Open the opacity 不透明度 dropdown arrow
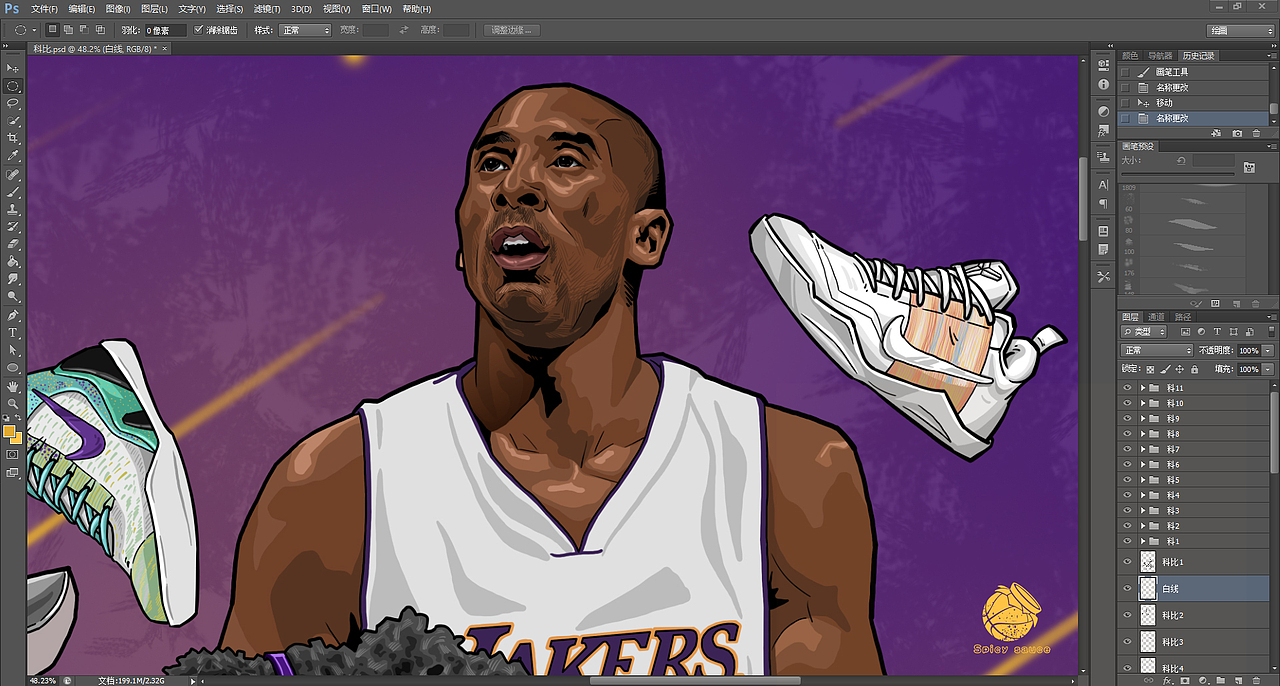 [x=1269, y=351]
